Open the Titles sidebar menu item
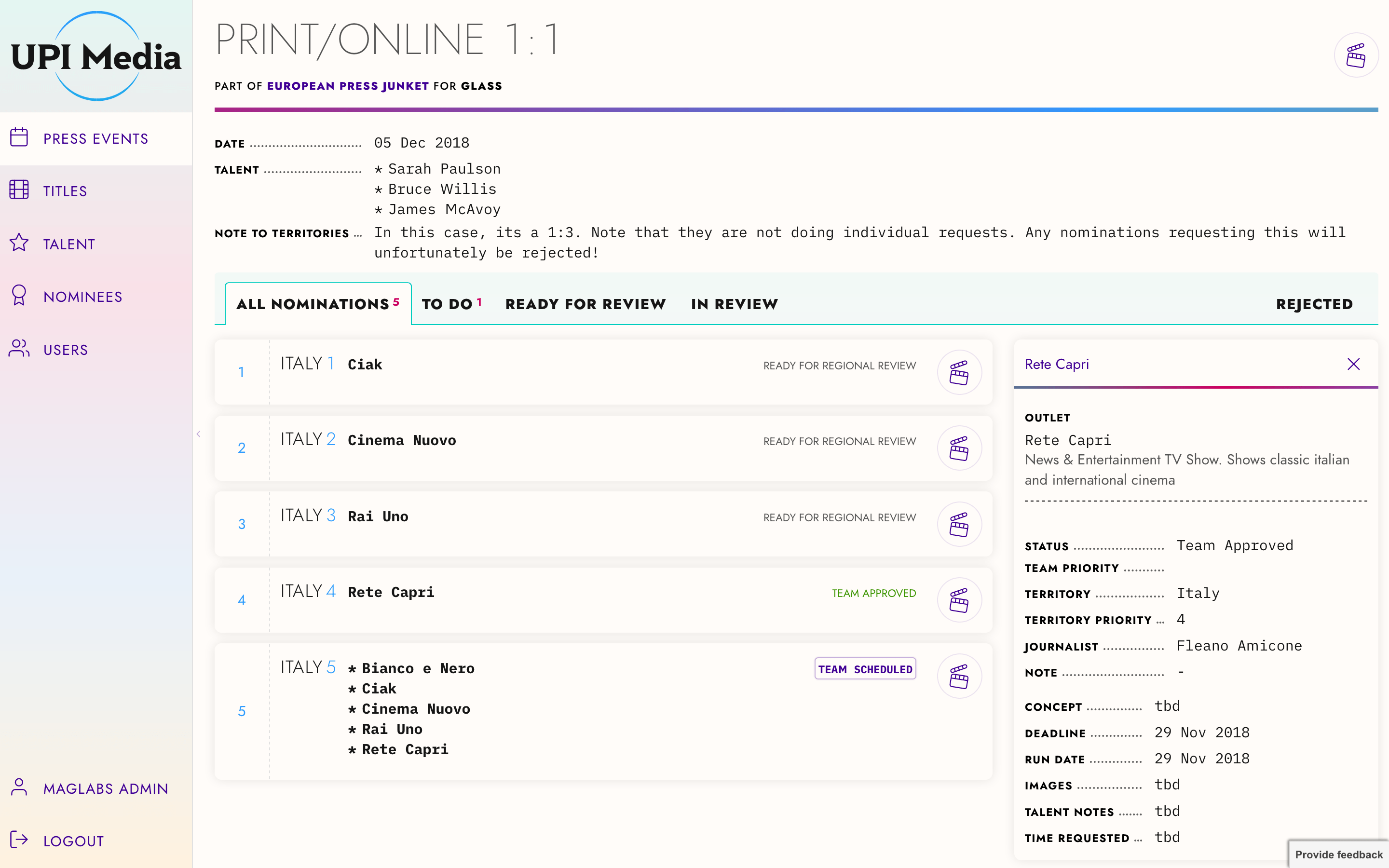This screenshot has height=868, width=1389. (x=96, y=191)
